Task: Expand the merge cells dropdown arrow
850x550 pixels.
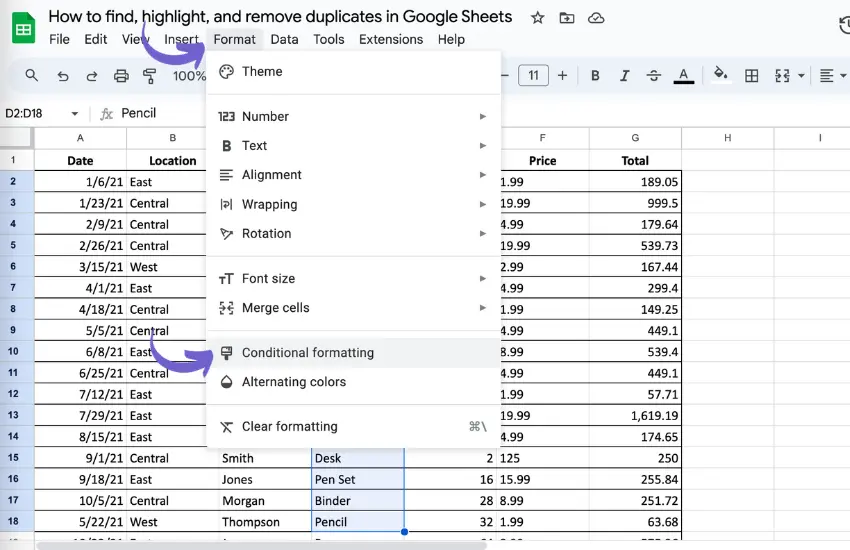Action: 801,76
